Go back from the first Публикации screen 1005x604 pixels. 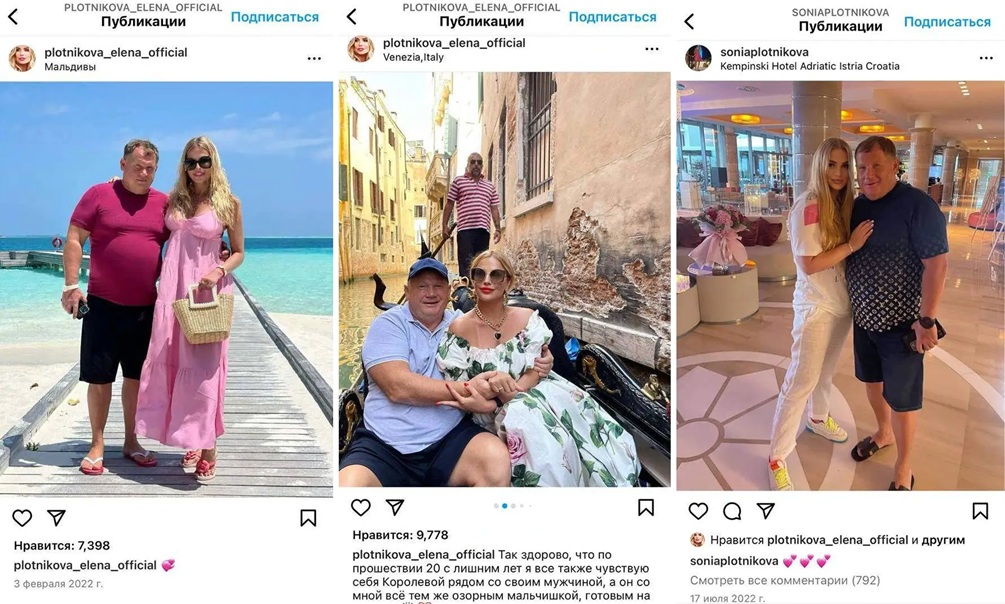pos(13,17)
